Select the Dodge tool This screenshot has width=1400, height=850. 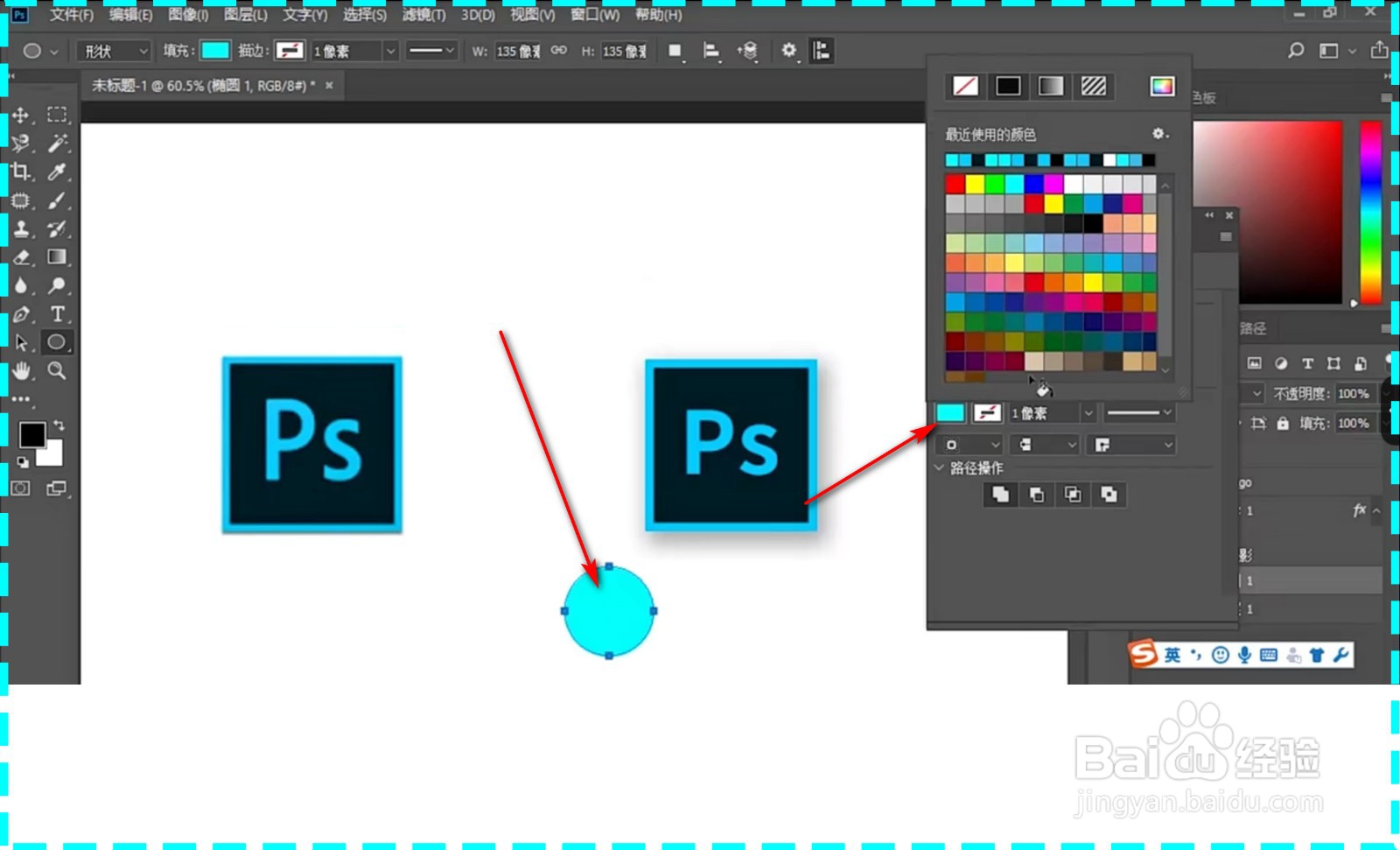tap(57, 285)
